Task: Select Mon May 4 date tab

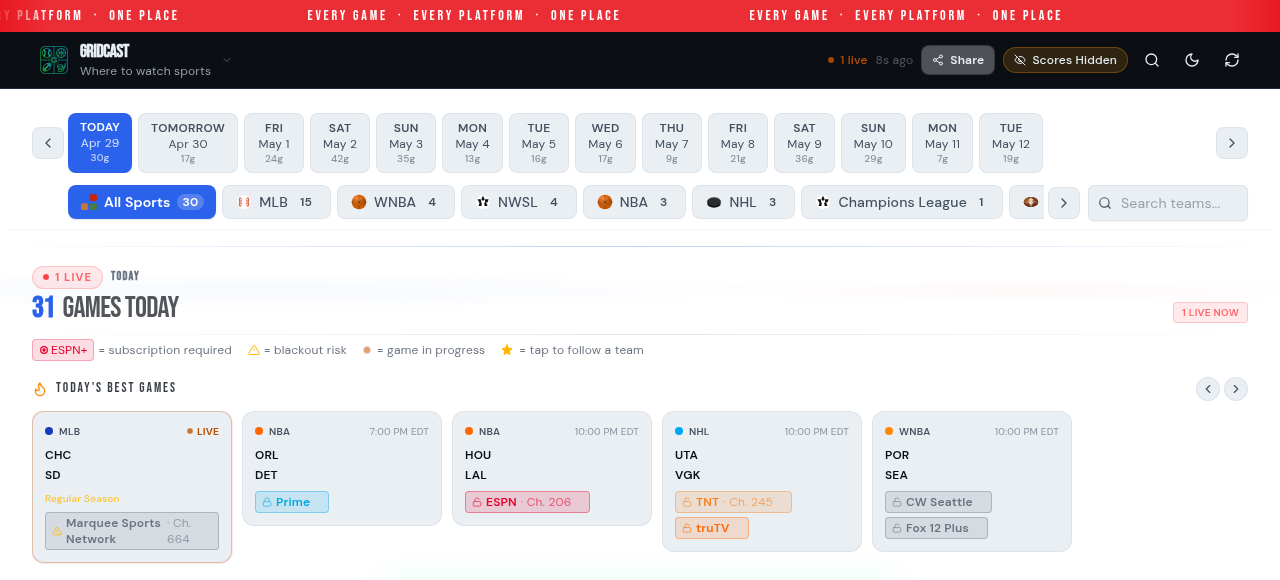Action: click(x=472, y=143)
